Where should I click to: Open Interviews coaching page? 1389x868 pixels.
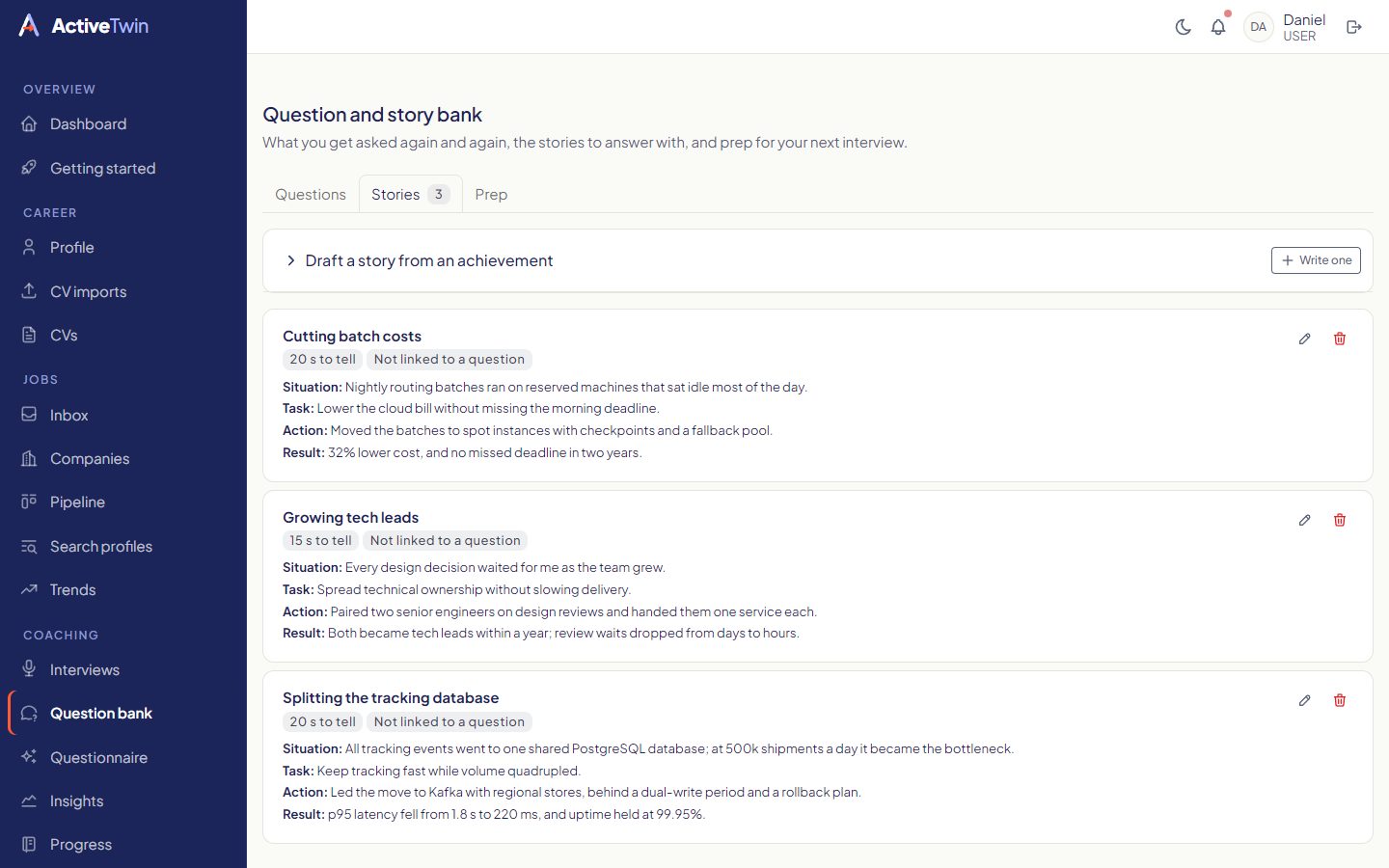coord(123,669)
